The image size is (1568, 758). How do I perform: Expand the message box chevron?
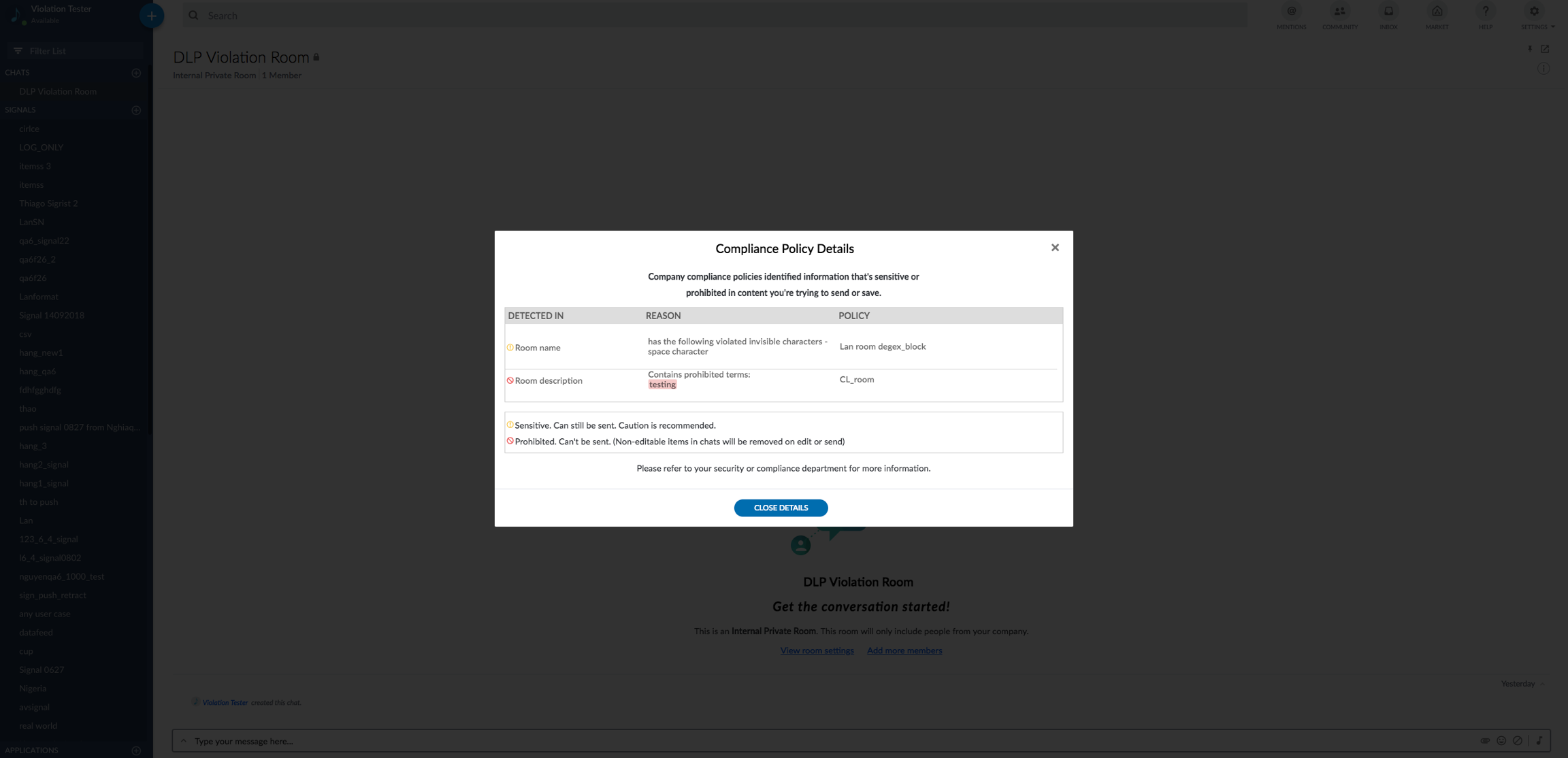[x=183, y=740]
